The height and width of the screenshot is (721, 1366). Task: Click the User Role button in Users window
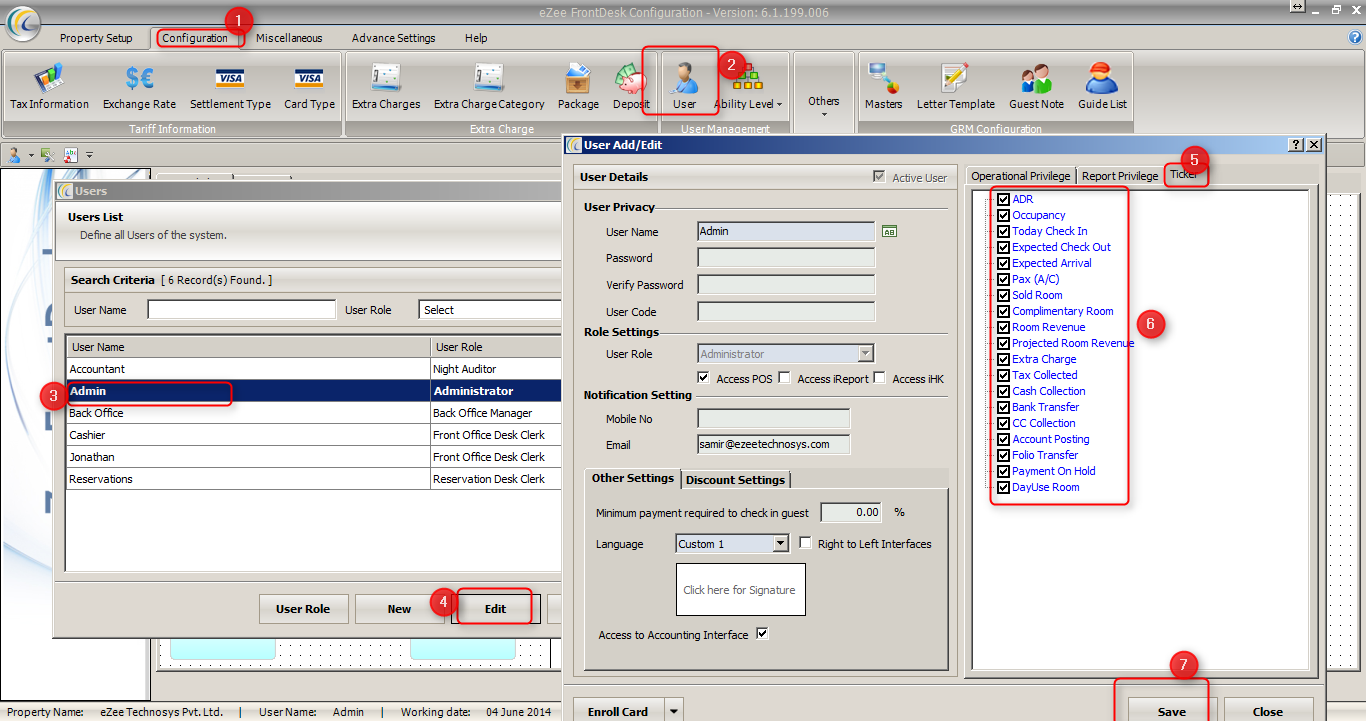click(303, 609)
